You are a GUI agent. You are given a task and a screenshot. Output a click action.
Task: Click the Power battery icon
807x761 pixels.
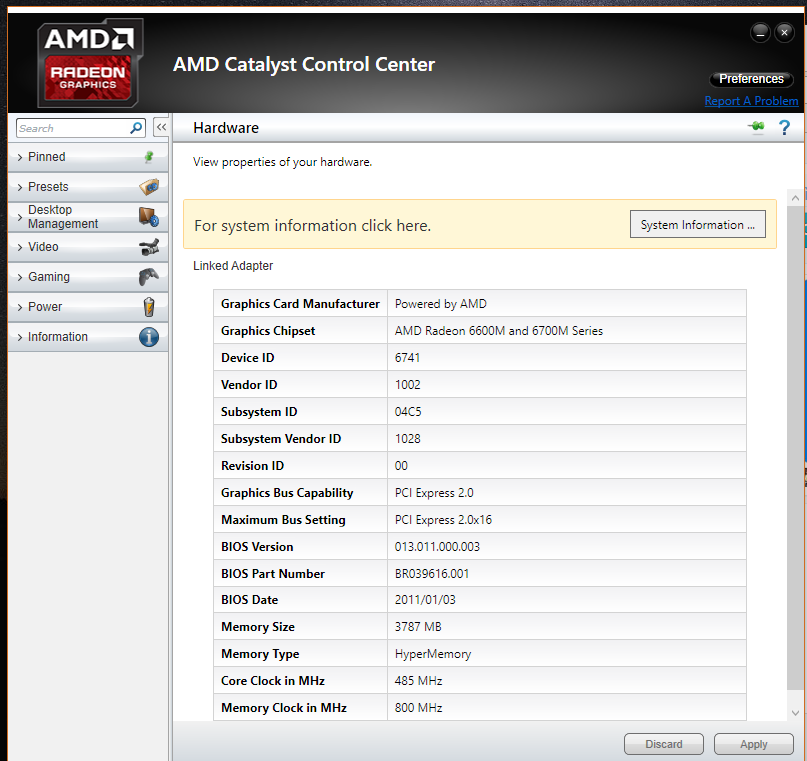(149, 307)
